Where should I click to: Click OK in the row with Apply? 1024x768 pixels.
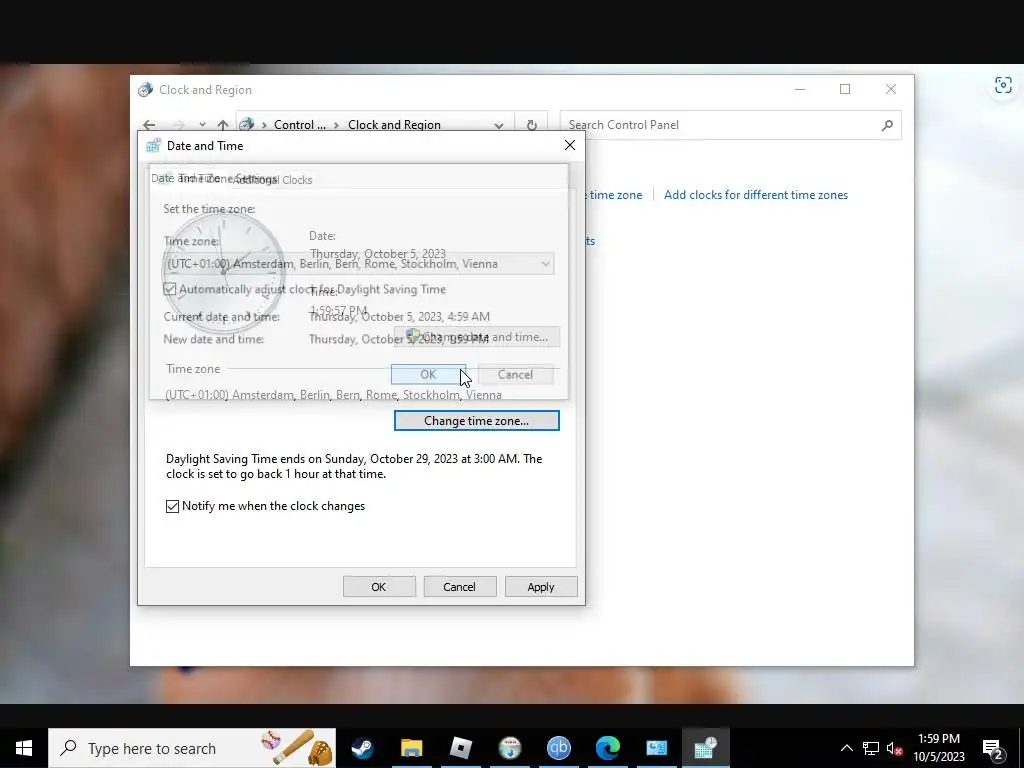379,587
